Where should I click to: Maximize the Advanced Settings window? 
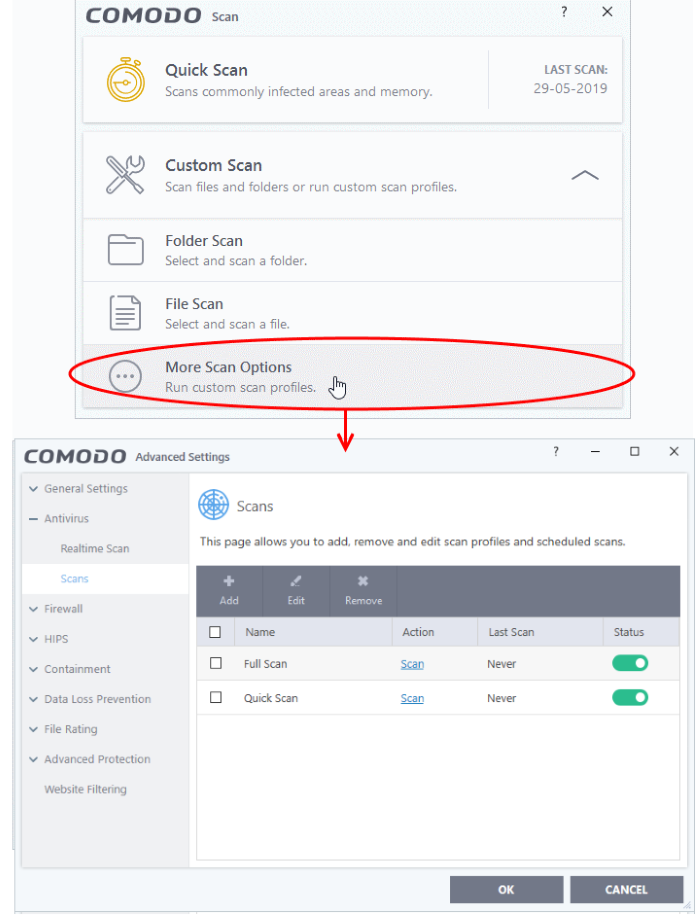click(634, 451)
